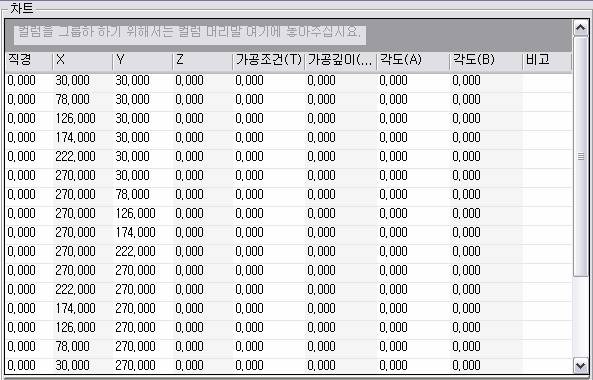The width and height of the screenshot is (593, 380).
Task: Click the scrollbar up arrow button
Action: (x=581, y=28)
